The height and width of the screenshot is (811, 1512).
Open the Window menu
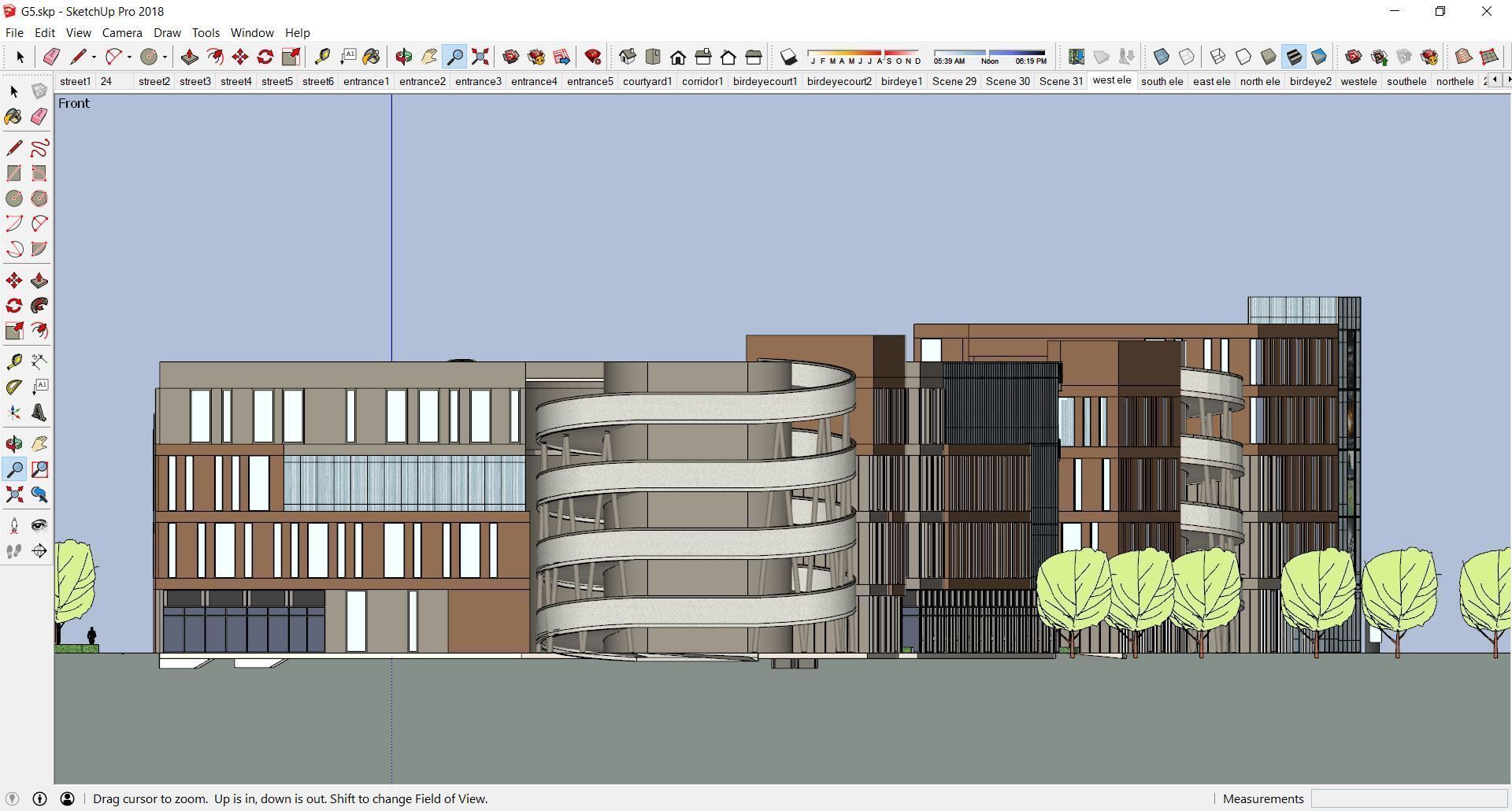pyautogui.click(x=252, y=32)
